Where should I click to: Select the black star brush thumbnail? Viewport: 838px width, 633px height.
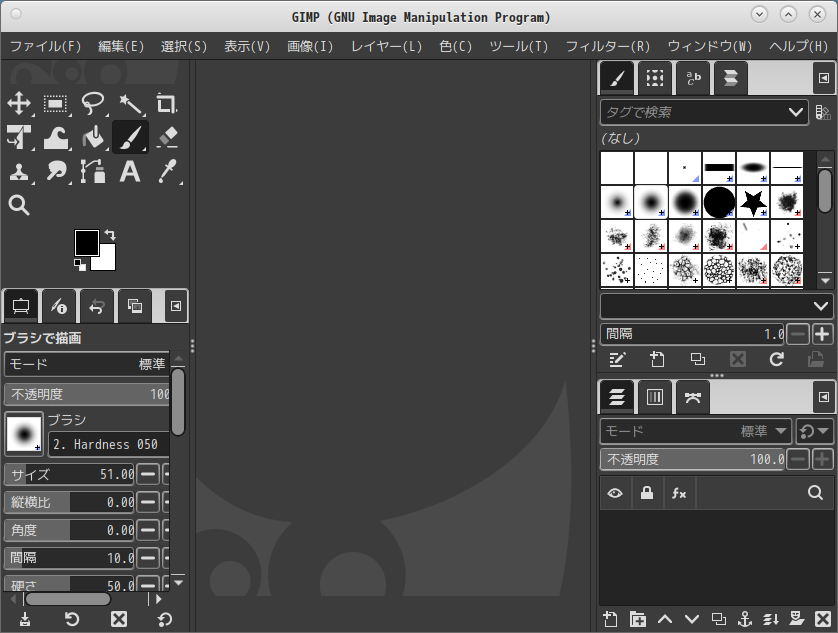(x=753, y=202)
